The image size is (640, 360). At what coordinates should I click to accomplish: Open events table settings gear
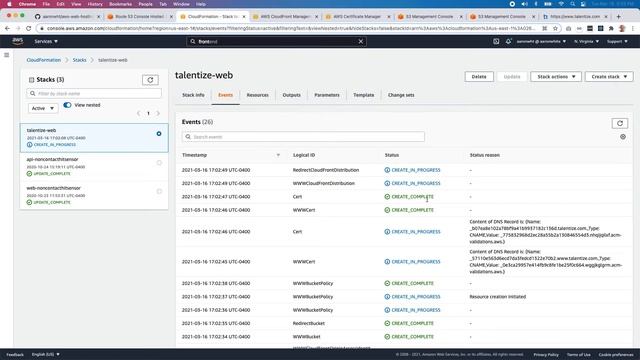coord(623,137)
